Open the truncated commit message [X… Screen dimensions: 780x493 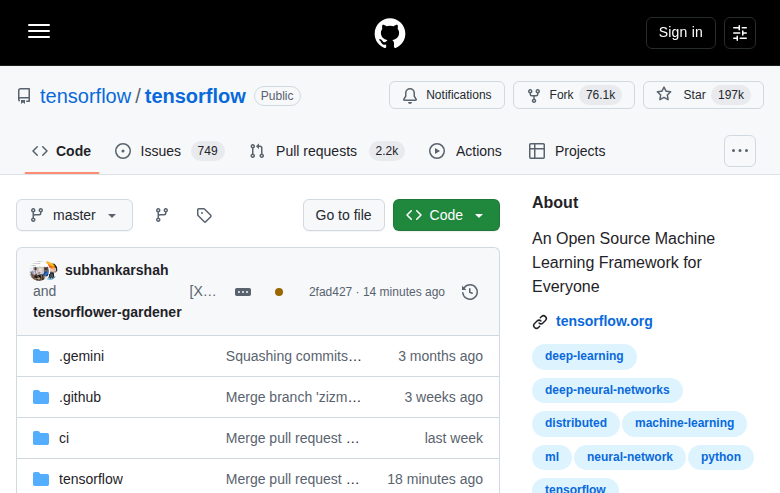(x=203, y=292)
